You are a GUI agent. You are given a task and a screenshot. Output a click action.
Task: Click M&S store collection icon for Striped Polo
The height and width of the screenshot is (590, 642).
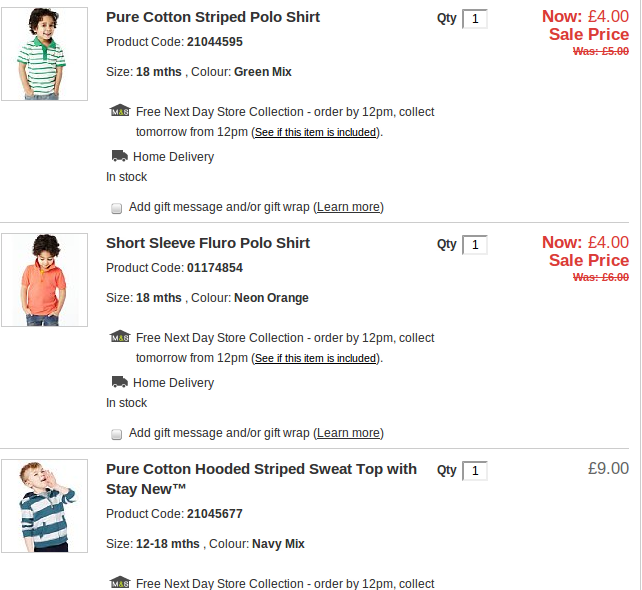click(x=119, y=111)
